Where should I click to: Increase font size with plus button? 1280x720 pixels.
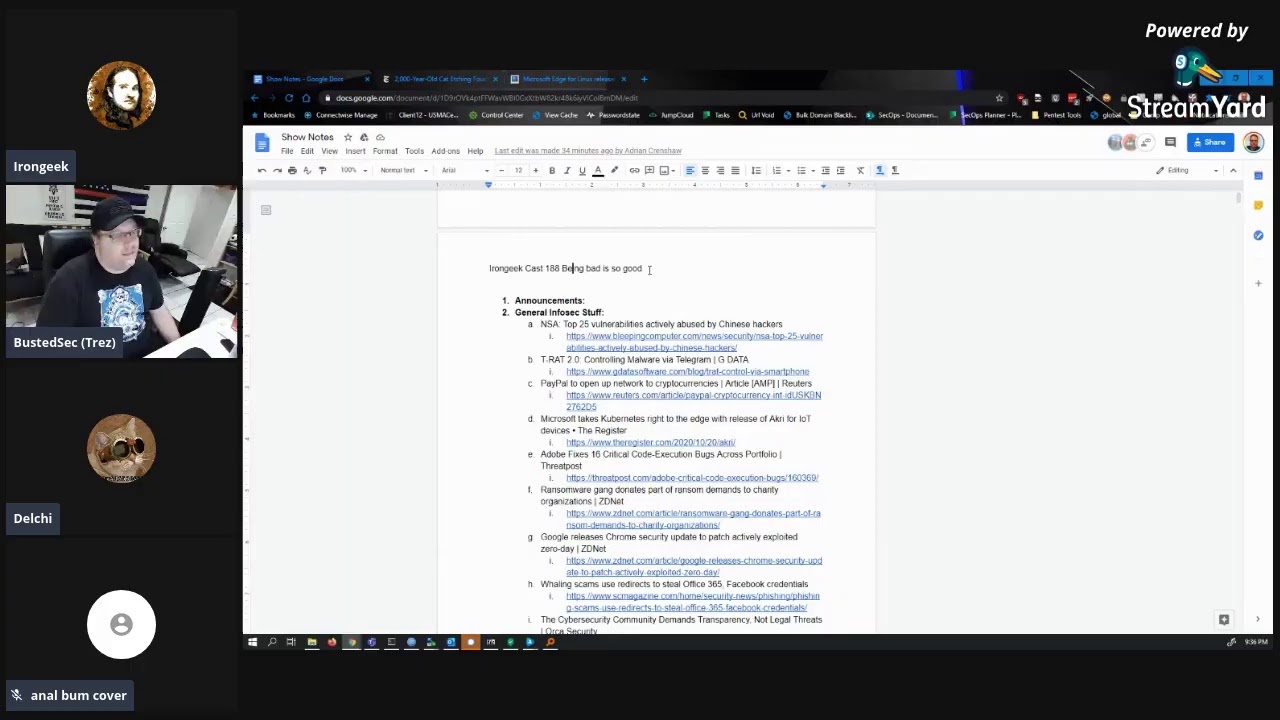click(536, 170)
